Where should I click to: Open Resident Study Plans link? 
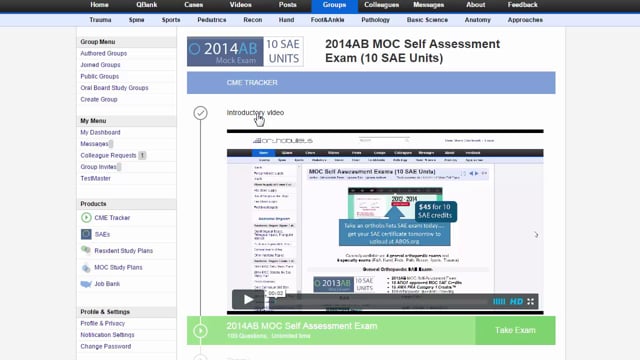pos(124,251)
